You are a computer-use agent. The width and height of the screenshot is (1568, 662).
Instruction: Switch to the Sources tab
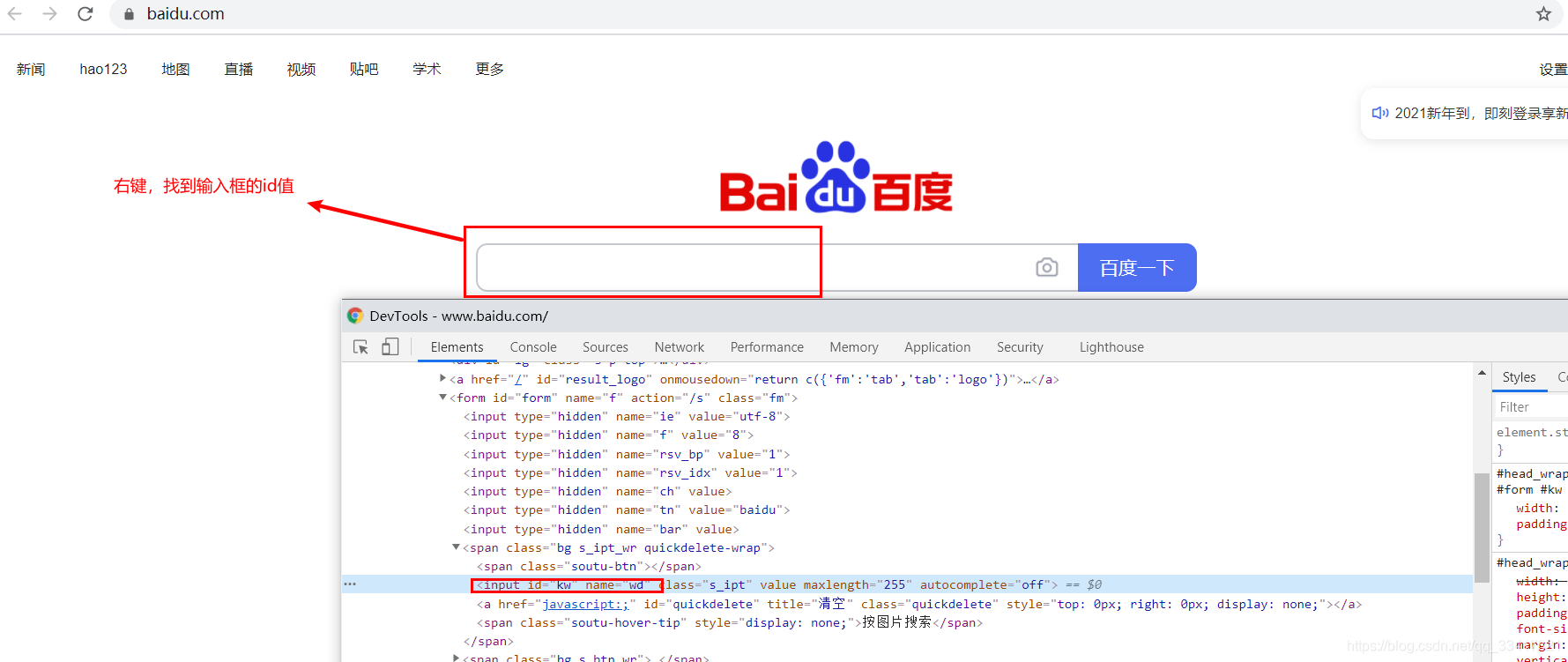(x=606, y=347)
